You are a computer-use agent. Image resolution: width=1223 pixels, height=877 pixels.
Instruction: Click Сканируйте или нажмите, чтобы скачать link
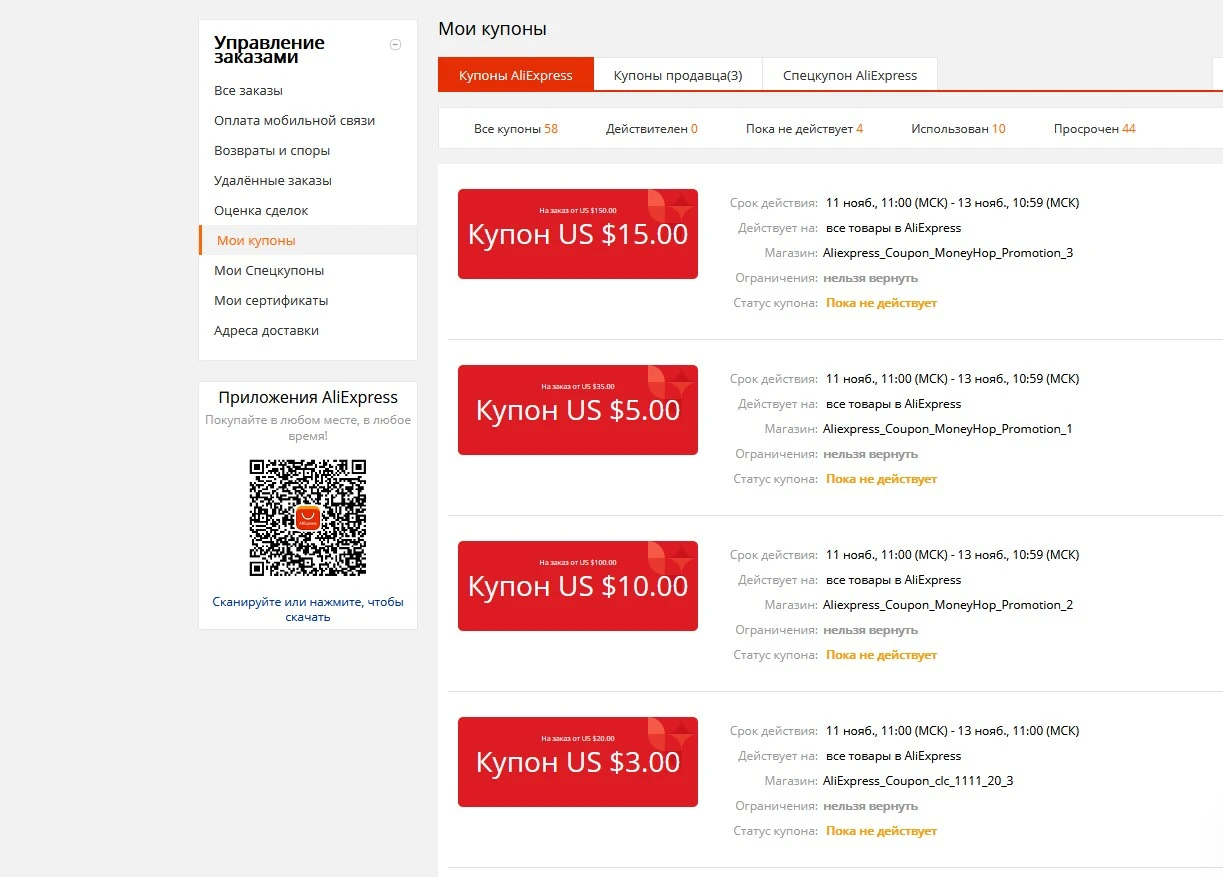(308, 609)
